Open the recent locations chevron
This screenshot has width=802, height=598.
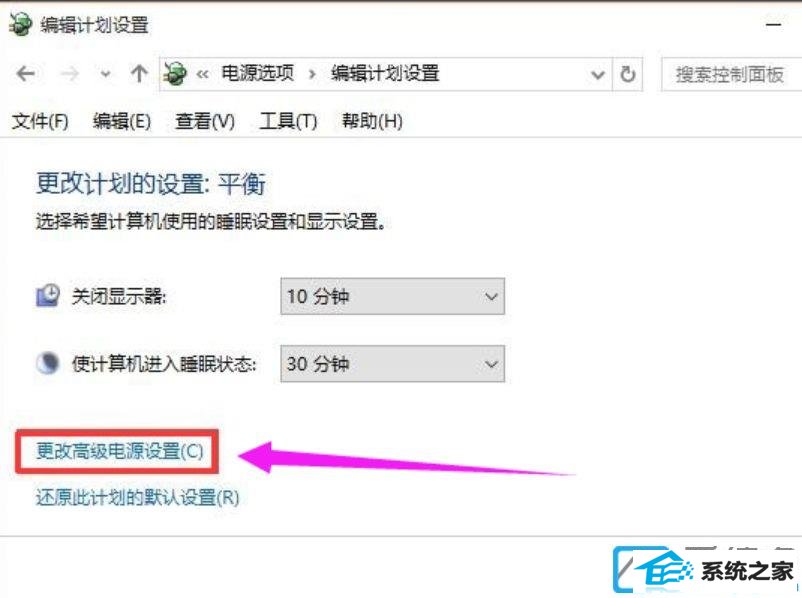pyautogui.click(x=105, y=75)
